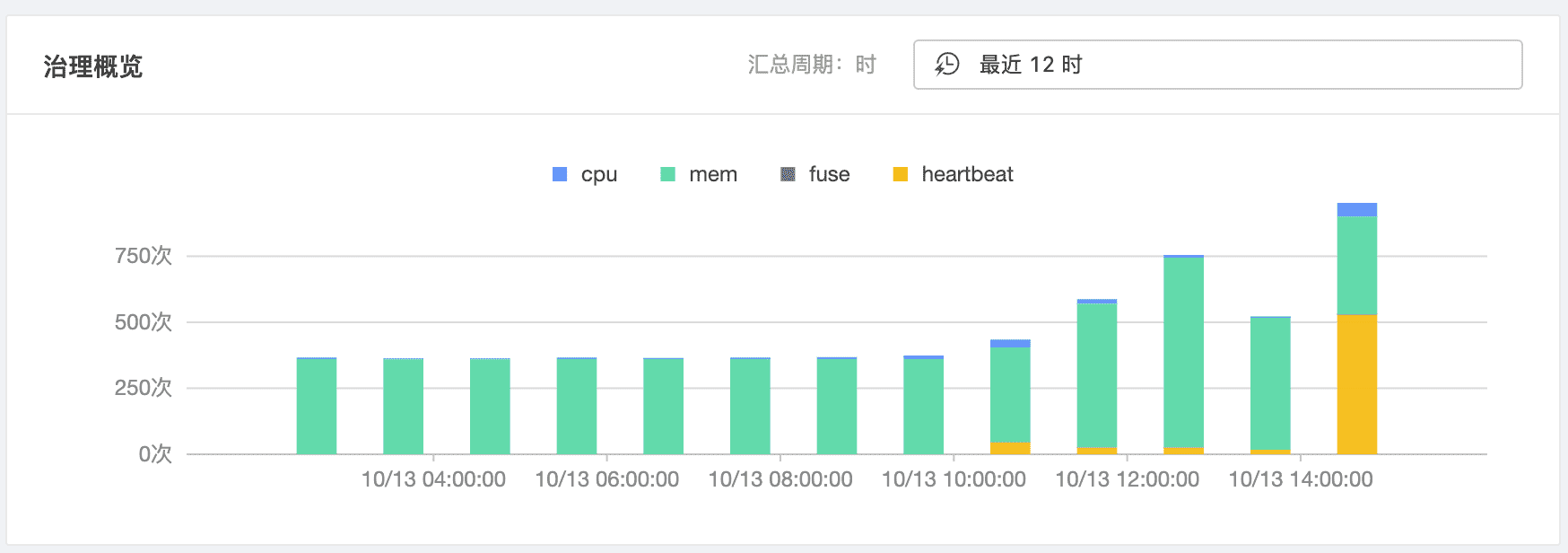Click the 750次 axis label

point(144,256)
